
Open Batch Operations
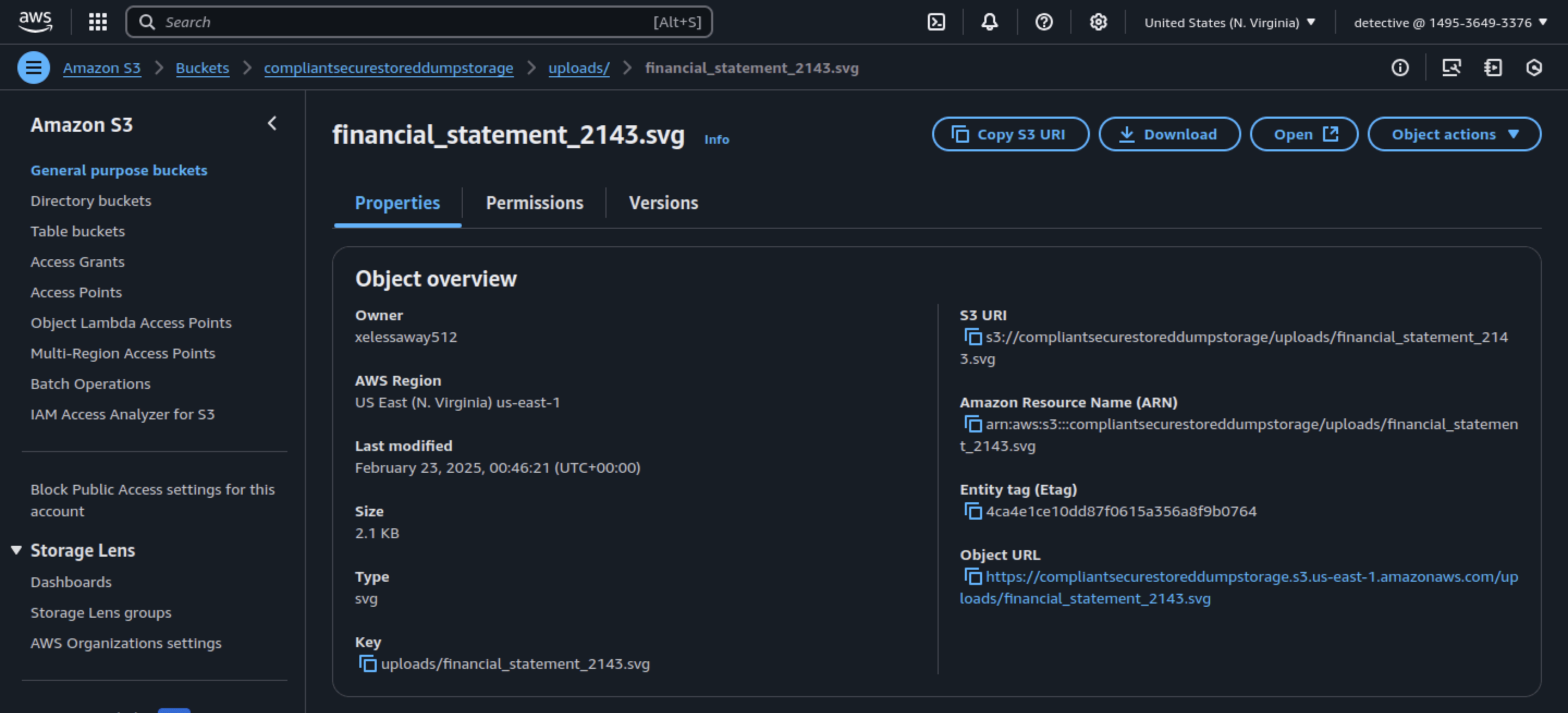[x=90, y=383]
